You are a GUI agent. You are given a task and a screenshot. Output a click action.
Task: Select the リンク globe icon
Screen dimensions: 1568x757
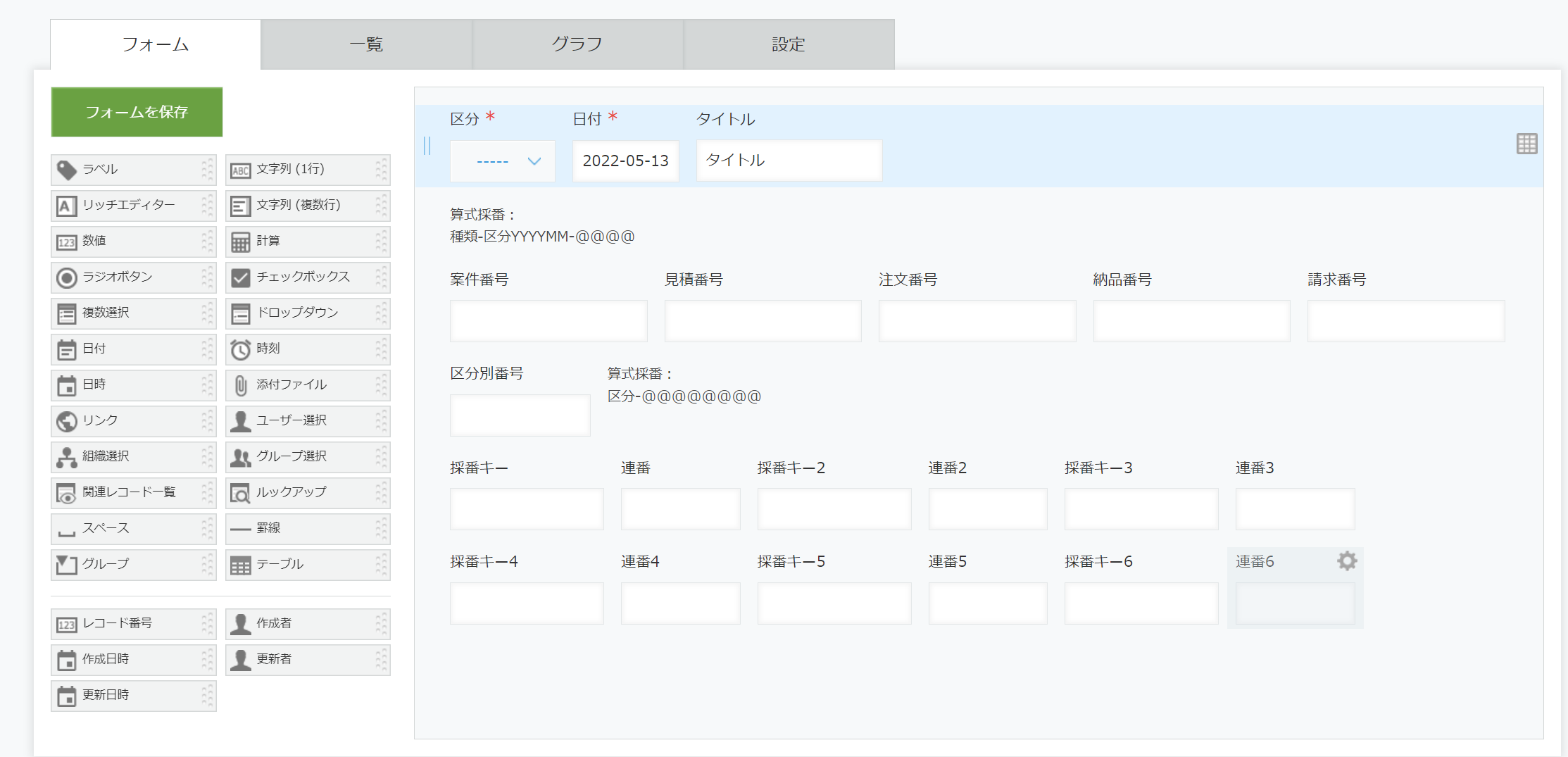(x=66, y=421)
